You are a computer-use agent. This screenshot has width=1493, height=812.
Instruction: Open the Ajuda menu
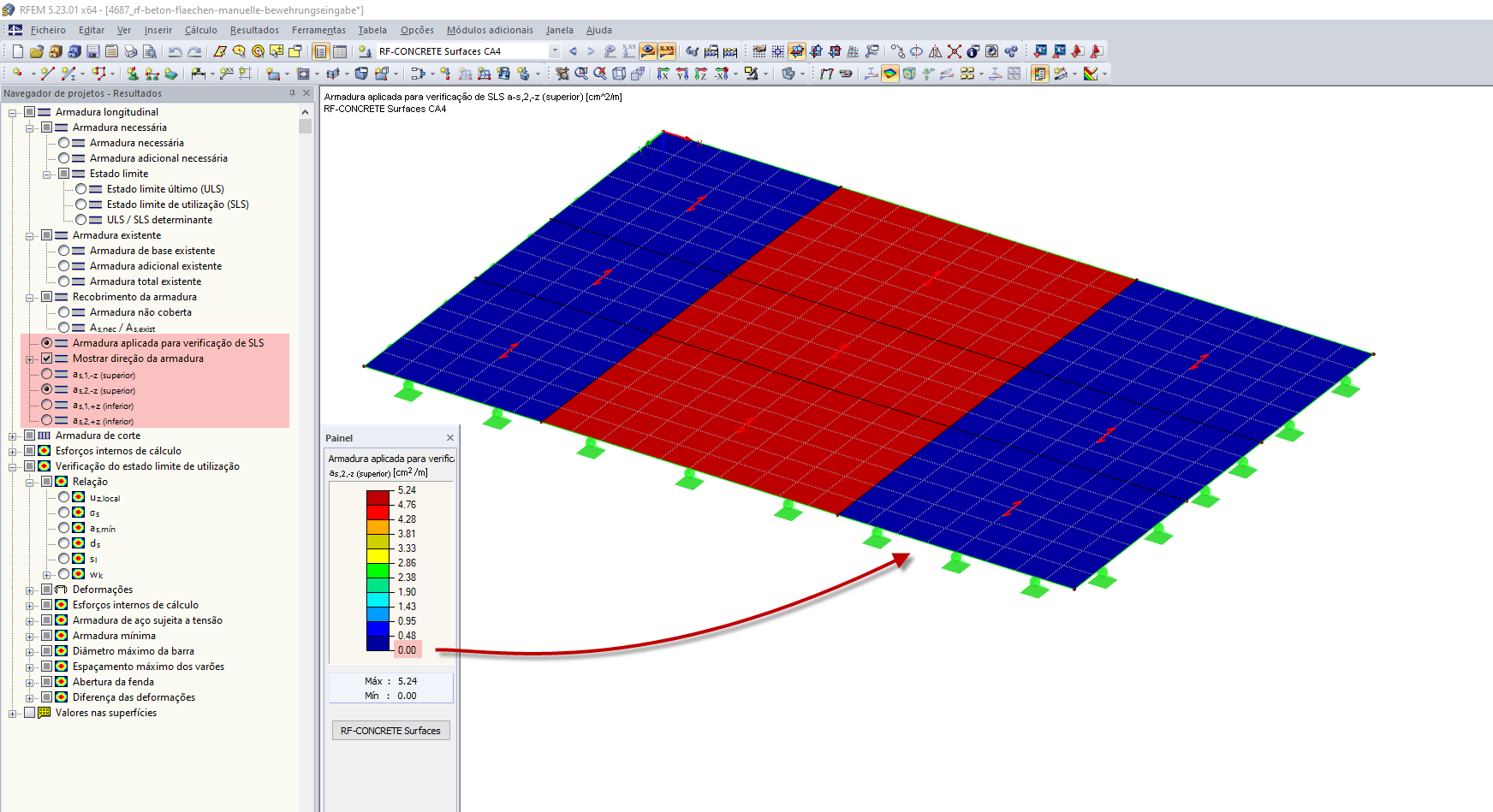pos(599,30)
